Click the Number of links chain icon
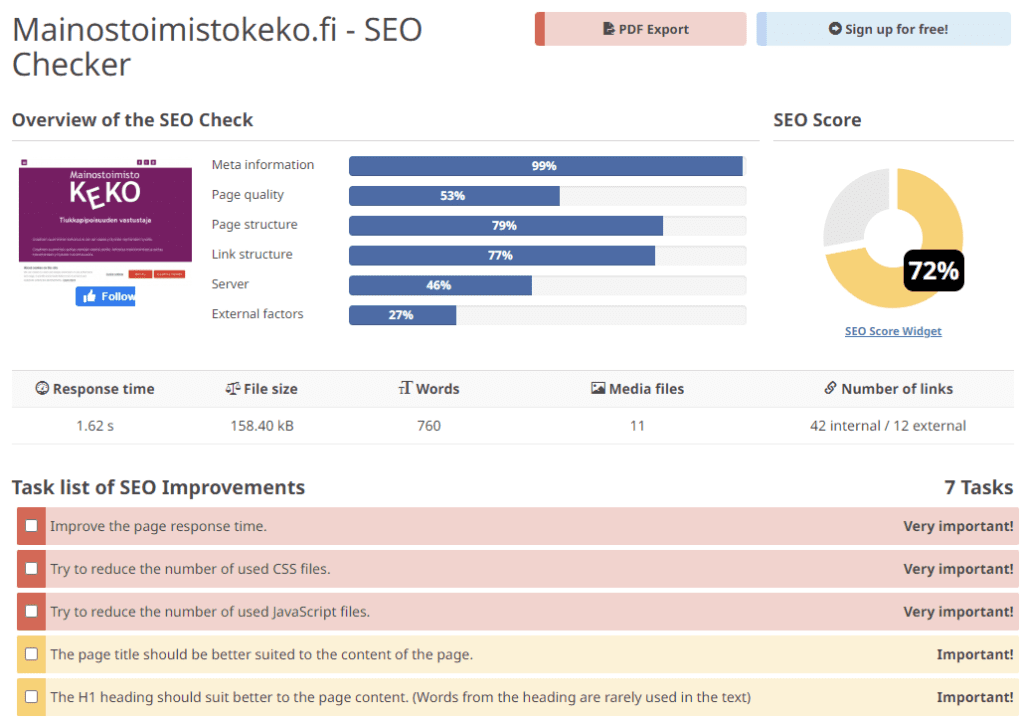 (830, 388)
